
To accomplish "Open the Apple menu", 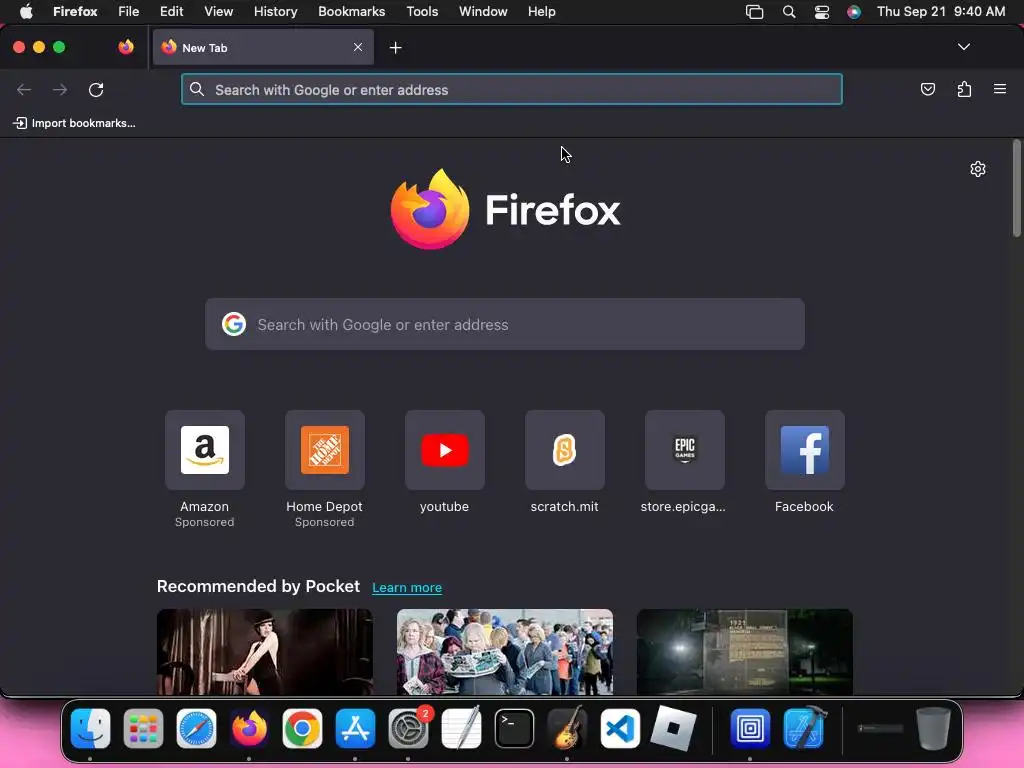I will pyautogui.click(x=26, y=12).
